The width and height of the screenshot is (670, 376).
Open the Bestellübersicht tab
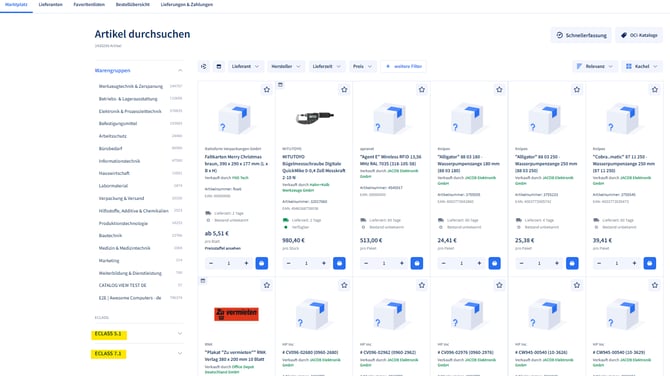132,5
